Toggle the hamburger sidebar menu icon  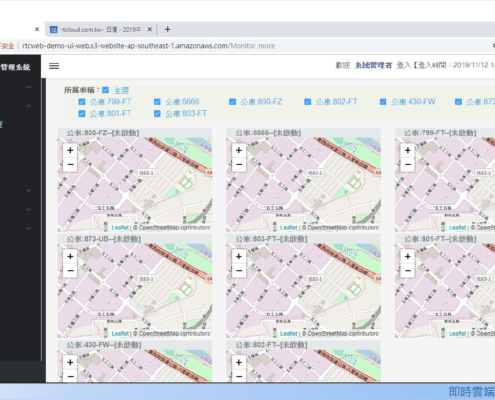pos(54,66)
